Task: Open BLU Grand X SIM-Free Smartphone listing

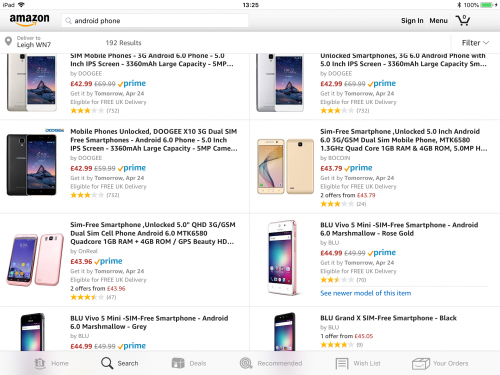Action: (x=388, y=318)
